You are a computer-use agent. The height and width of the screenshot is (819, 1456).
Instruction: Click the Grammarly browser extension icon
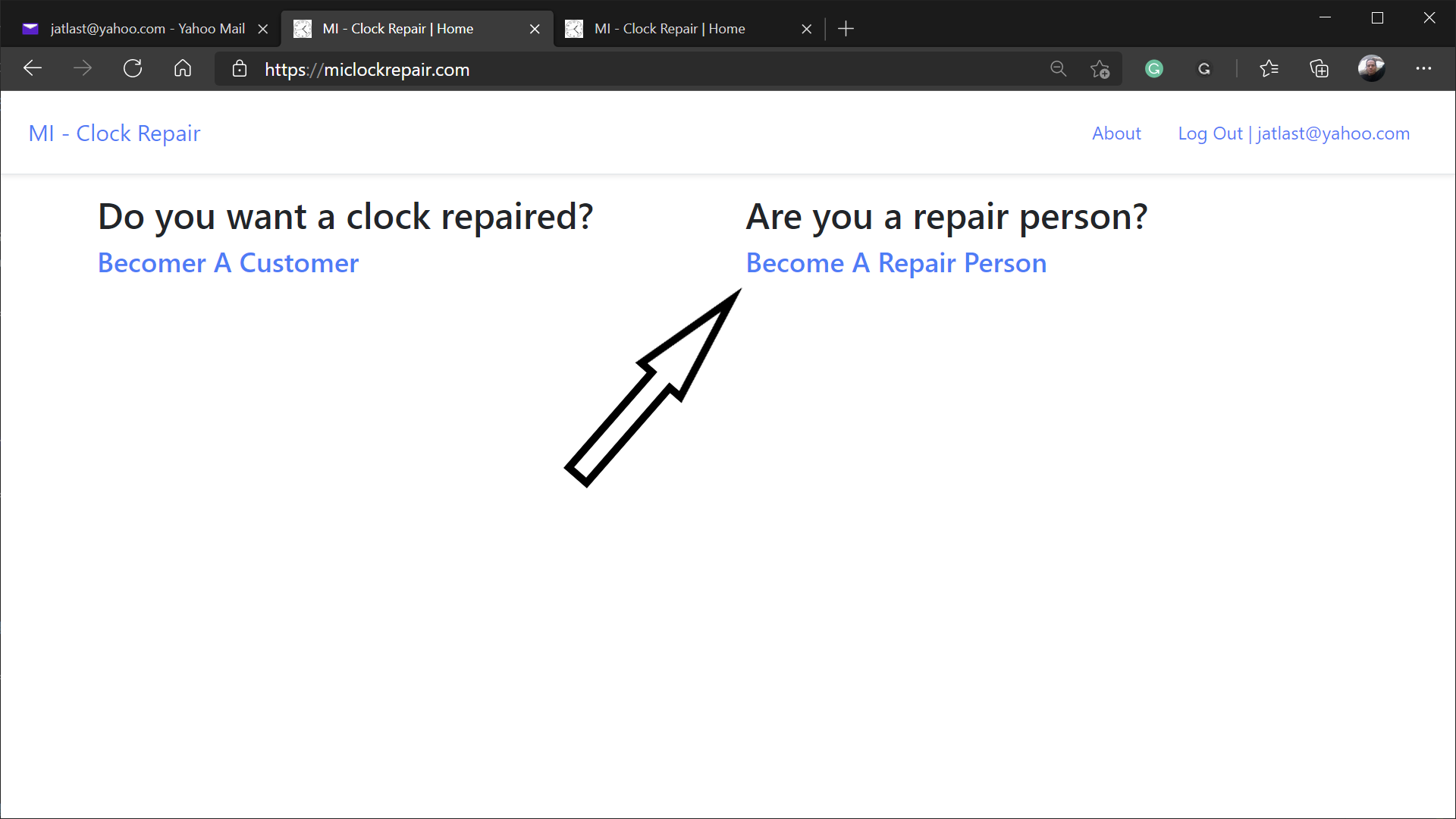[1154, 69]
